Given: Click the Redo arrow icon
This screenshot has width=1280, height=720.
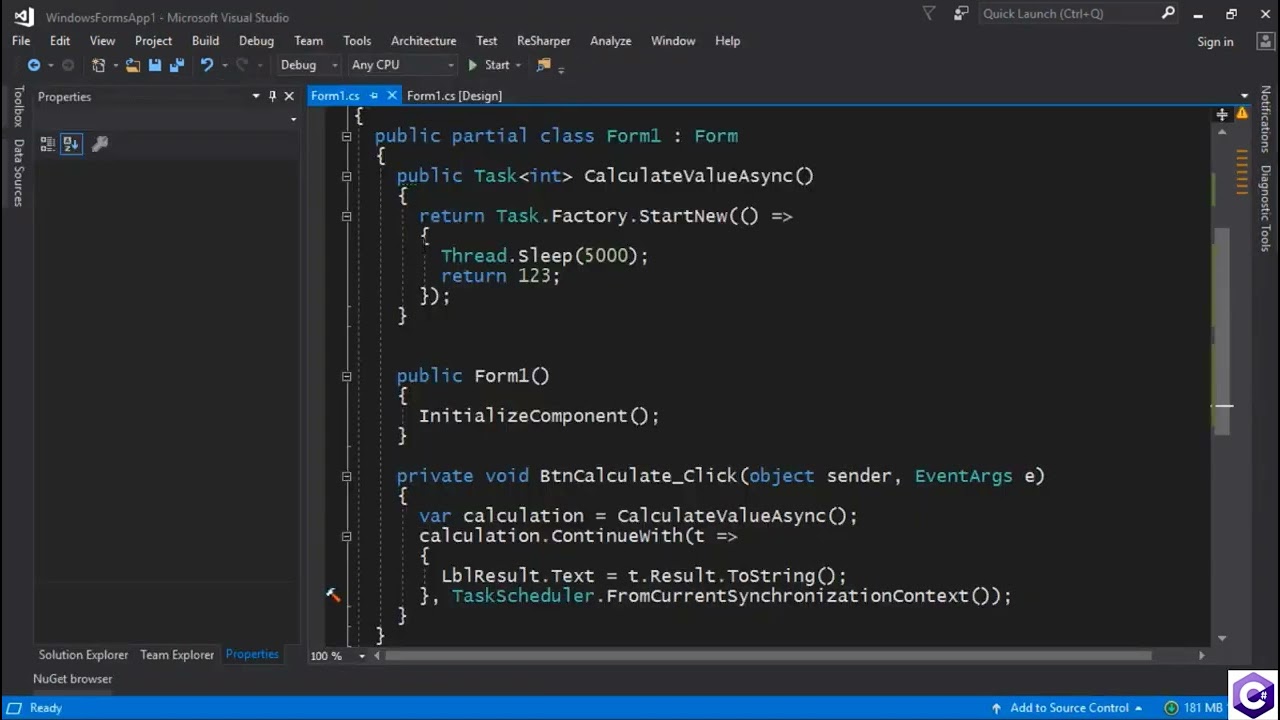Looking at the screenshot, I should point(242,65).
